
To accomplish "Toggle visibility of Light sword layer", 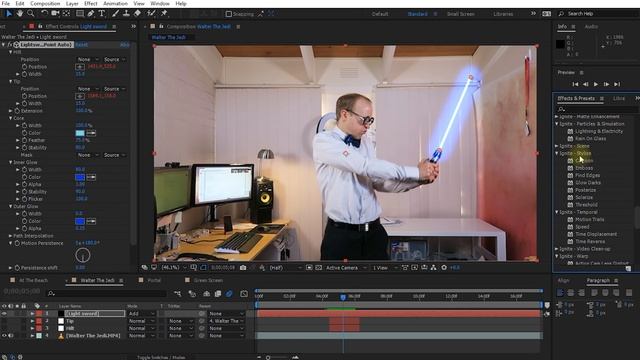I will pos(4,313).
